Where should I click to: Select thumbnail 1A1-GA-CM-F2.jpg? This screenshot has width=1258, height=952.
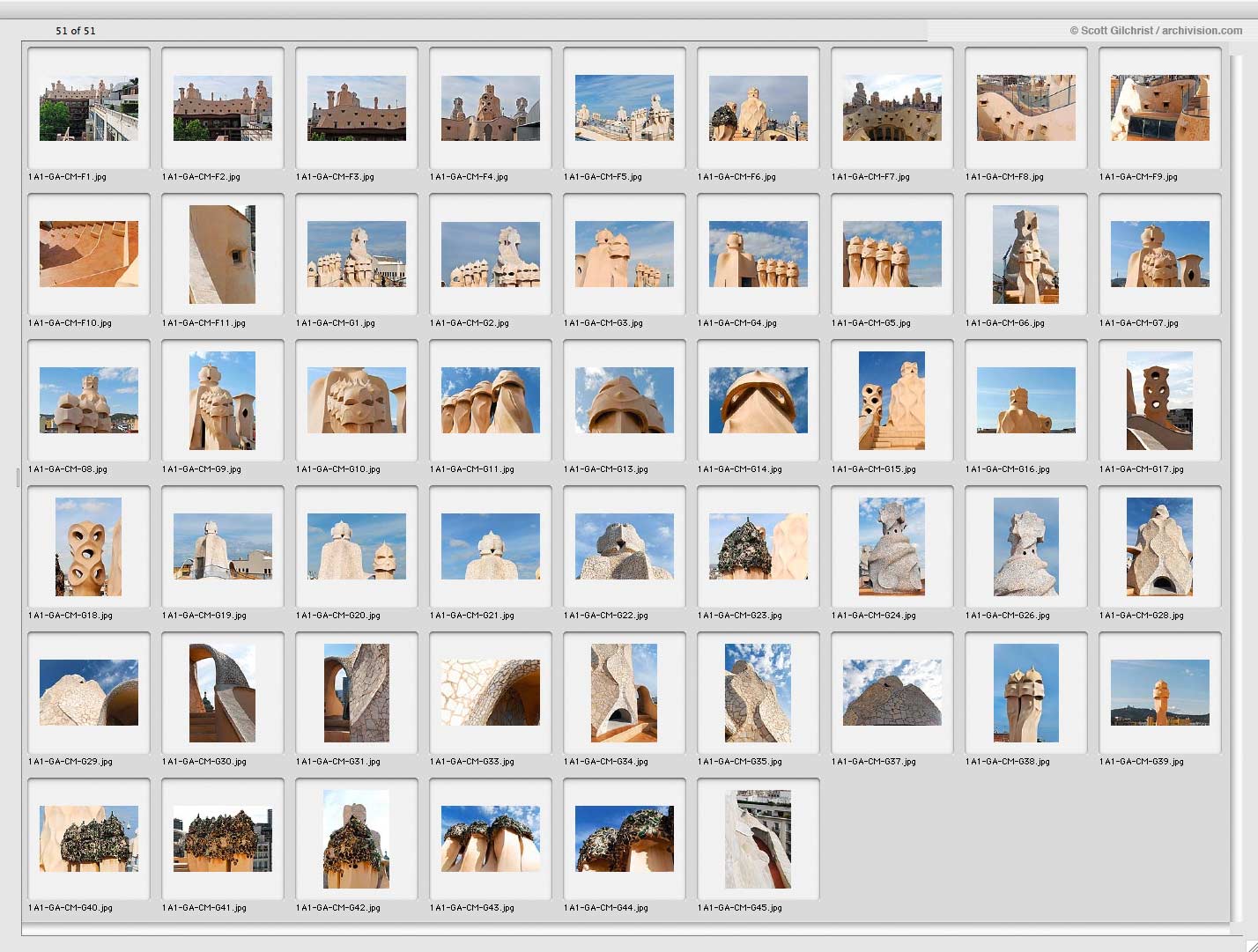click(x=223, y=108)
